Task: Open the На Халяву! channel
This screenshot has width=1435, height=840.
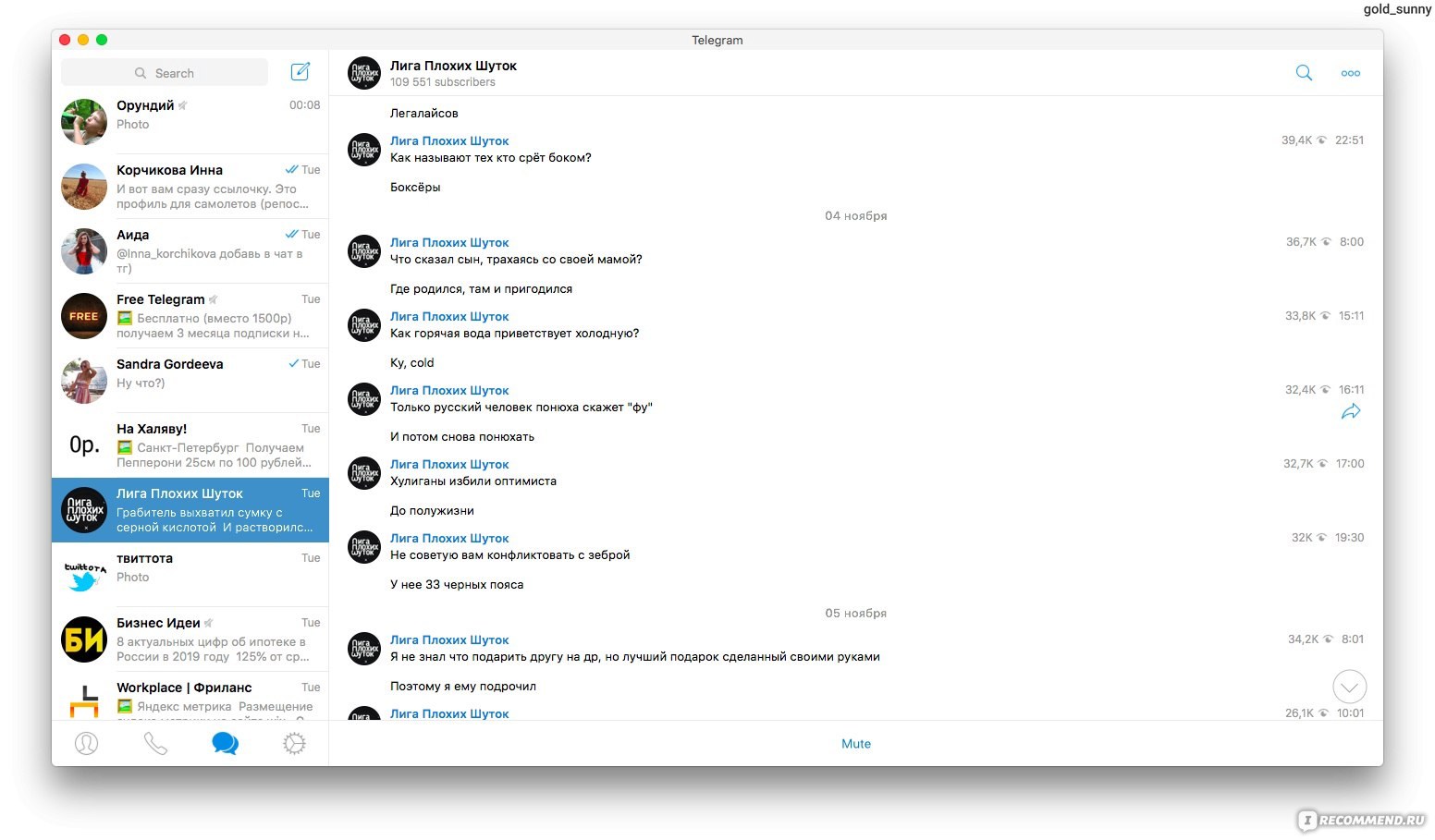Action: (190, 445)
